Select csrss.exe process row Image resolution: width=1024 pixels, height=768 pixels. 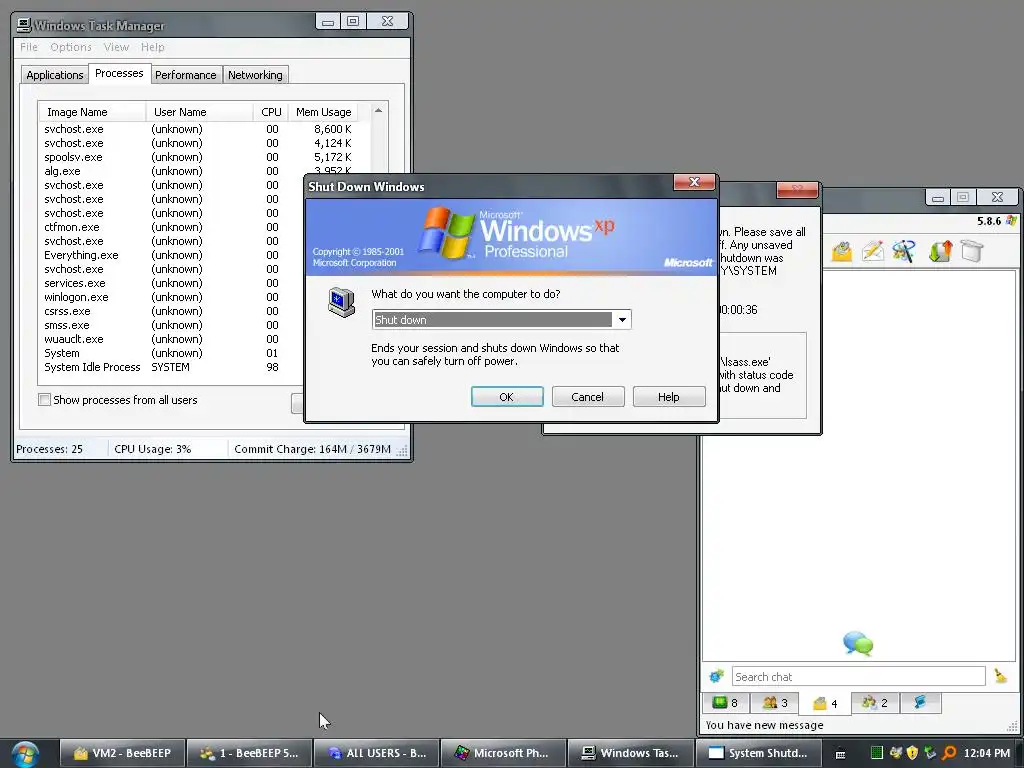coord(171,312)
